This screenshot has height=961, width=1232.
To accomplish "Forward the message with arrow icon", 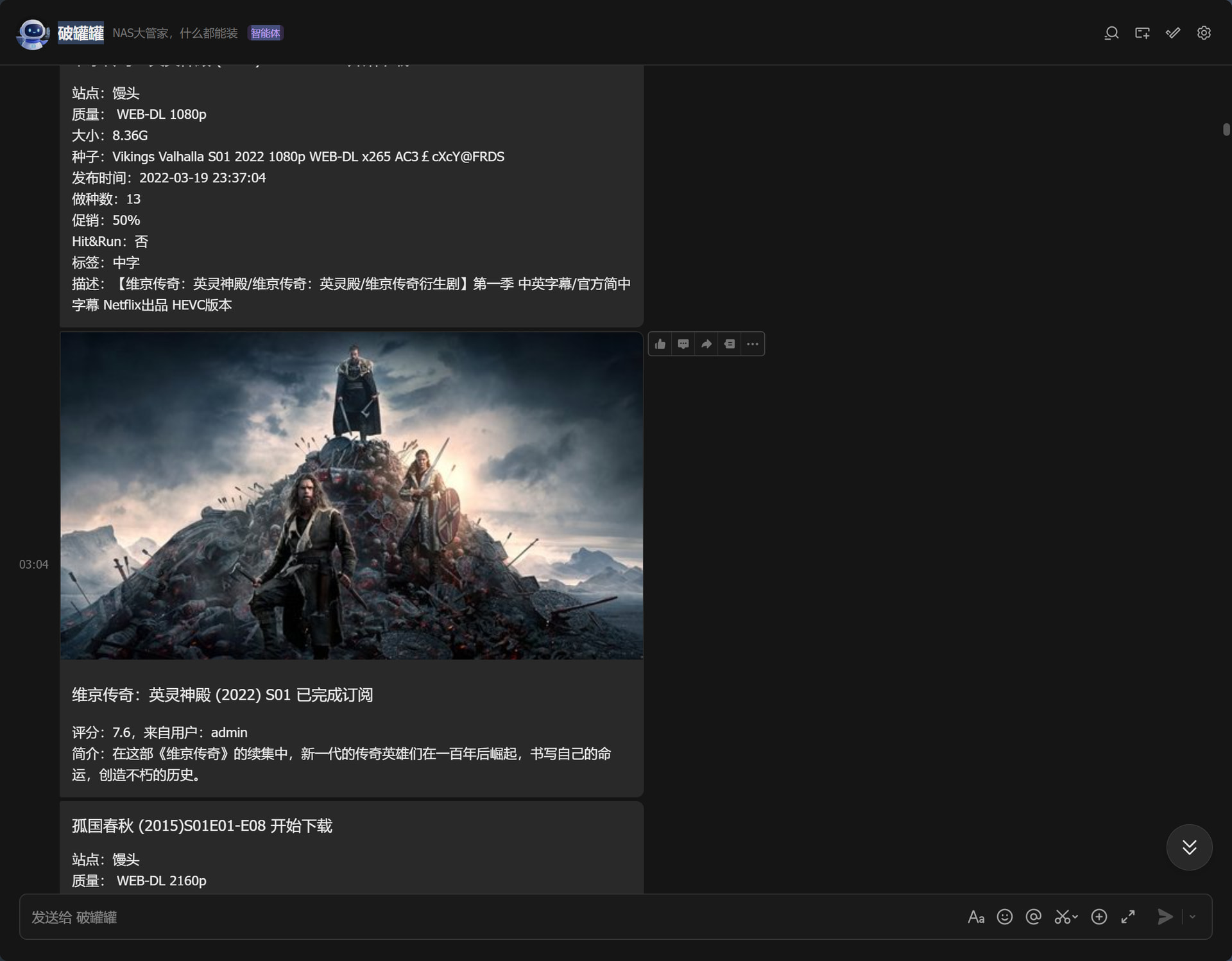I will pyautogui.click(x=706, y=344).
